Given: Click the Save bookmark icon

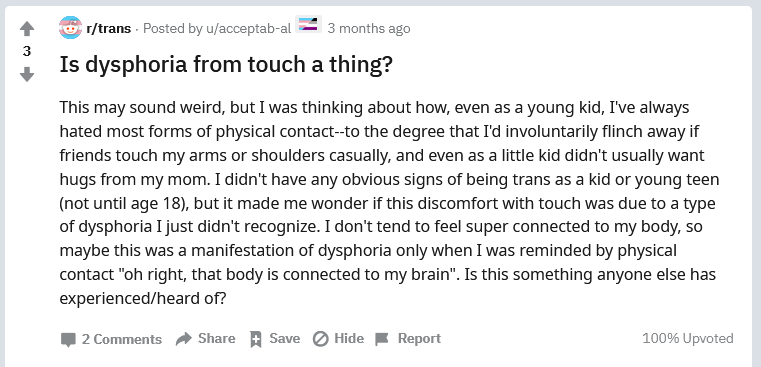Looking at the screenshot, I should 255,339.
